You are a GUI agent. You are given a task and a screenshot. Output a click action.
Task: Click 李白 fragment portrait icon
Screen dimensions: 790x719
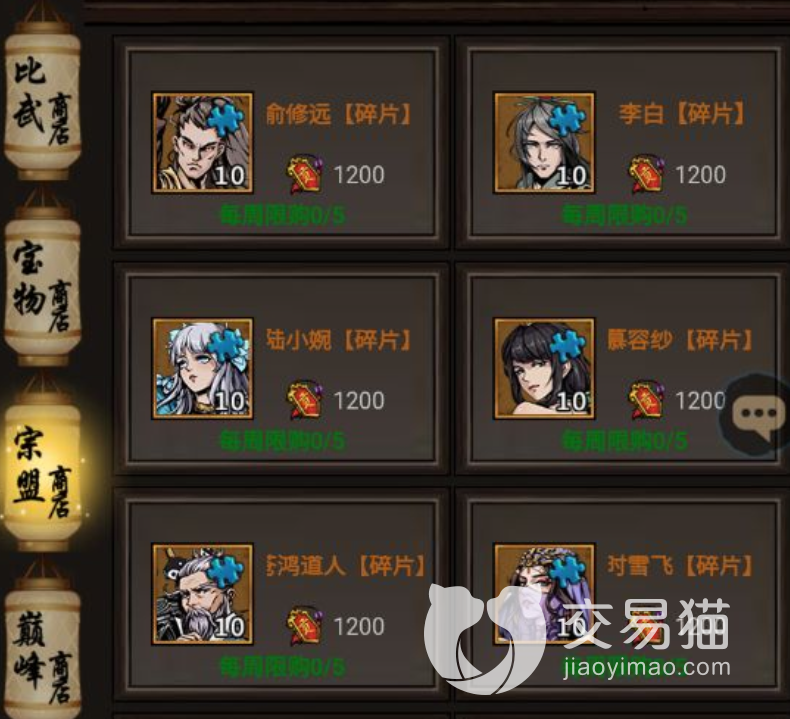click(544, 143)
